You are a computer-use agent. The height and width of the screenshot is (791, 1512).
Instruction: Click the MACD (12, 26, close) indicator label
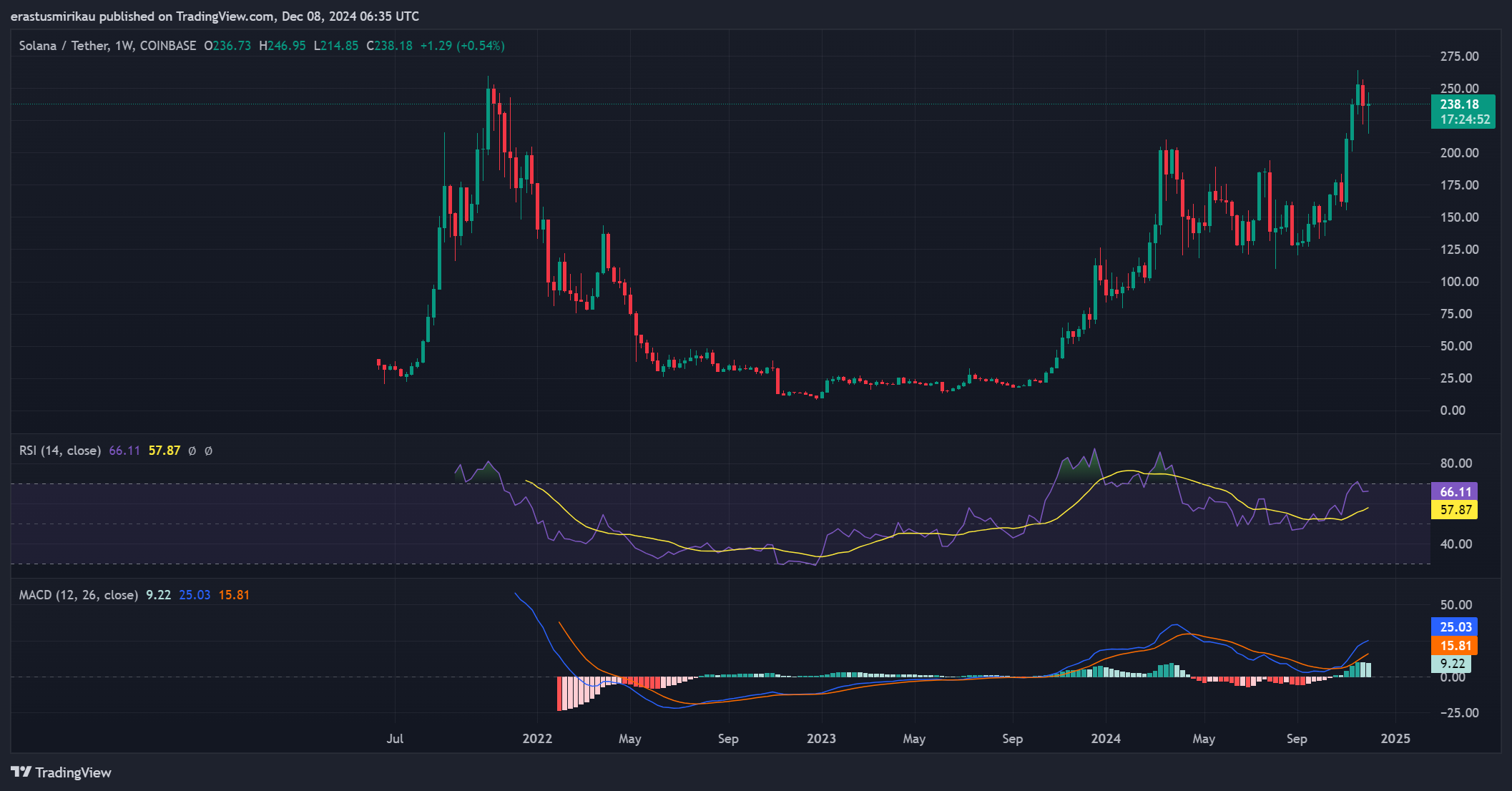[x=78, y=595]
